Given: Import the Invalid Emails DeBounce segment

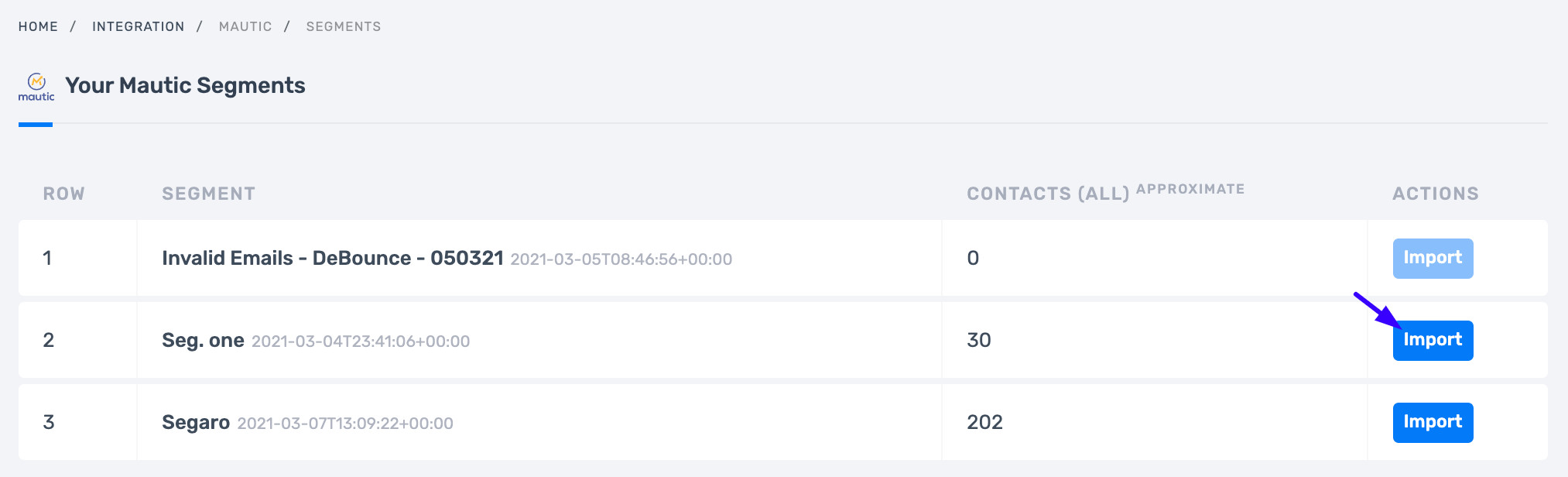Looking at the screenshot, I should coord(1433,258).
